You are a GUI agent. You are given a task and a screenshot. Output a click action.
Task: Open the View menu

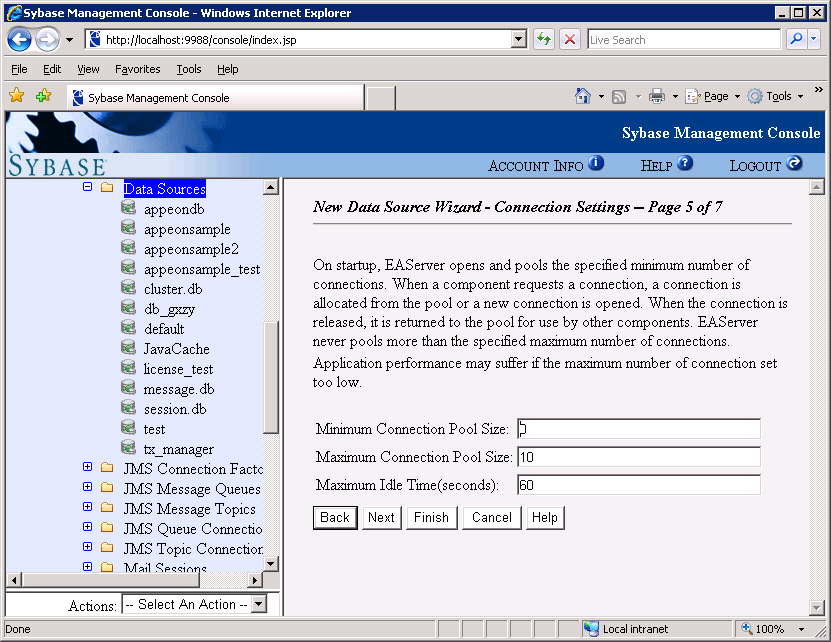[88, 69]
